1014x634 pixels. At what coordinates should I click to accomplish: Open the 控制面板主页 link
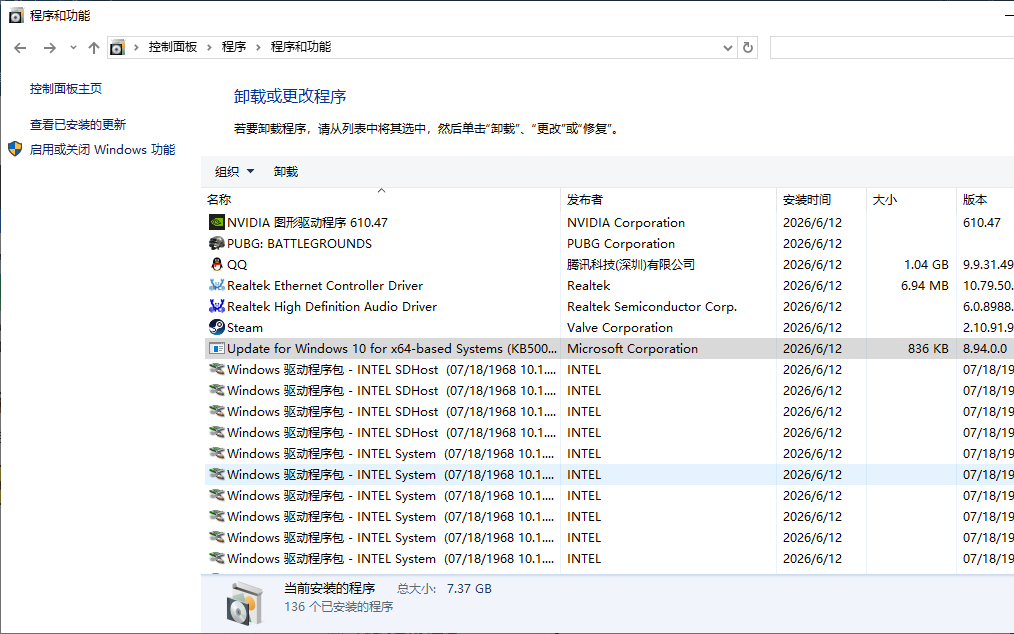[x=66, y=89]
